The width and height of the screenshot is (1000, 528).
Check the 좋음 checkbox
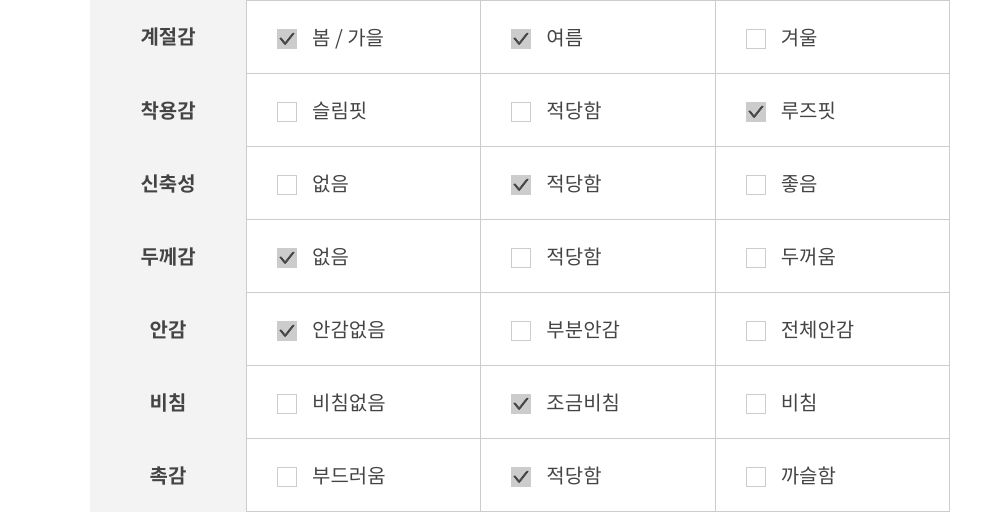756,185
